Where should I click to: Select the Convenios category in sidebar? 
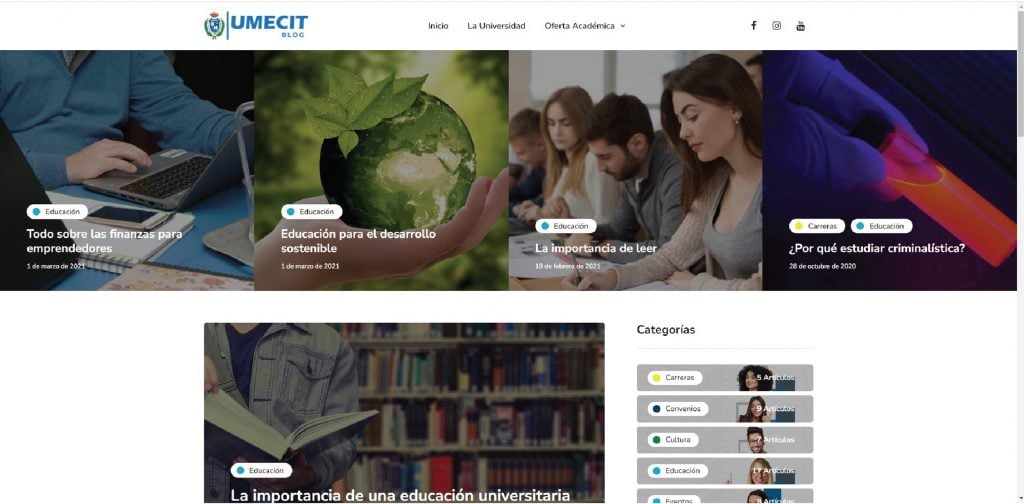point(725,409)
